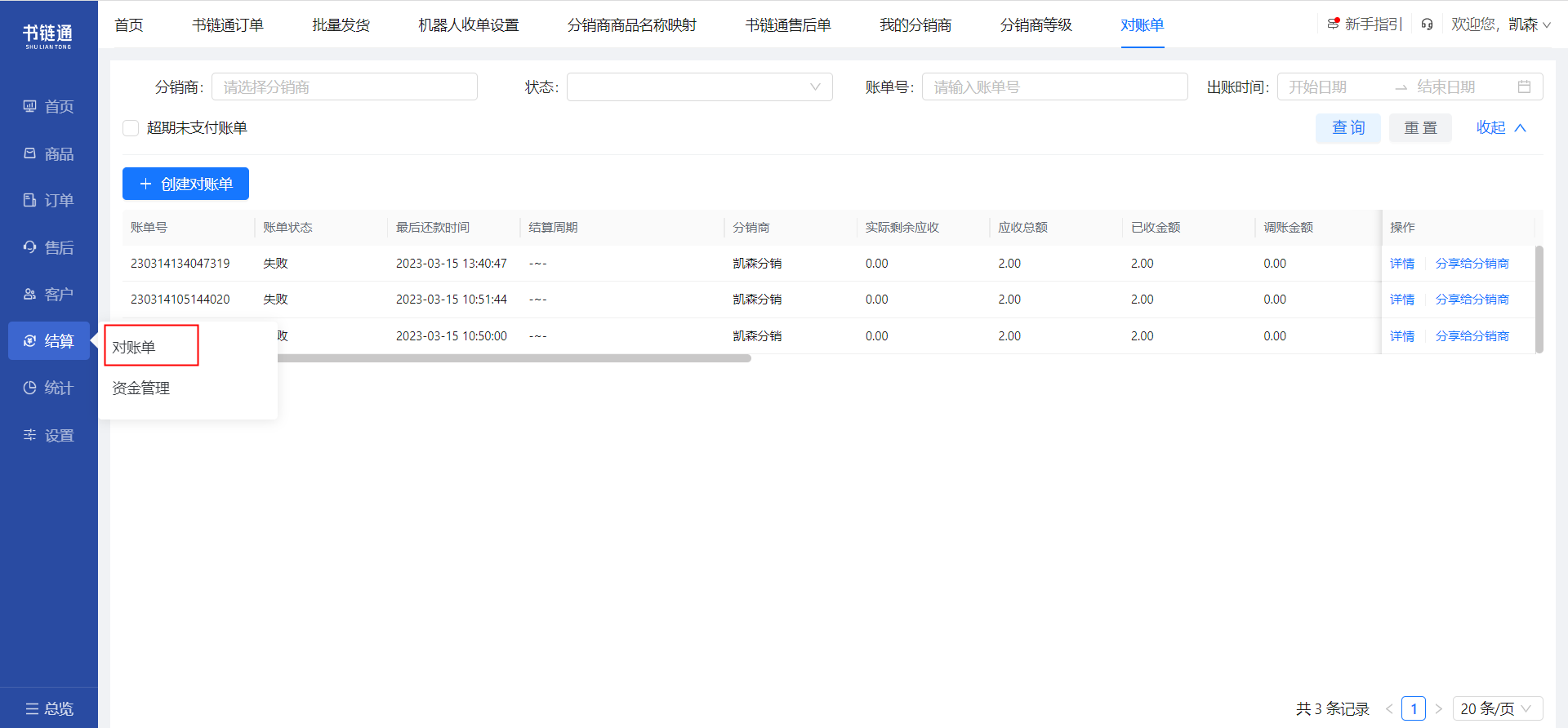The height and width of the screenshot is (728, 1568).
Task: Open 客户 section in the sidebar
Action: click(x=48, y=294)
